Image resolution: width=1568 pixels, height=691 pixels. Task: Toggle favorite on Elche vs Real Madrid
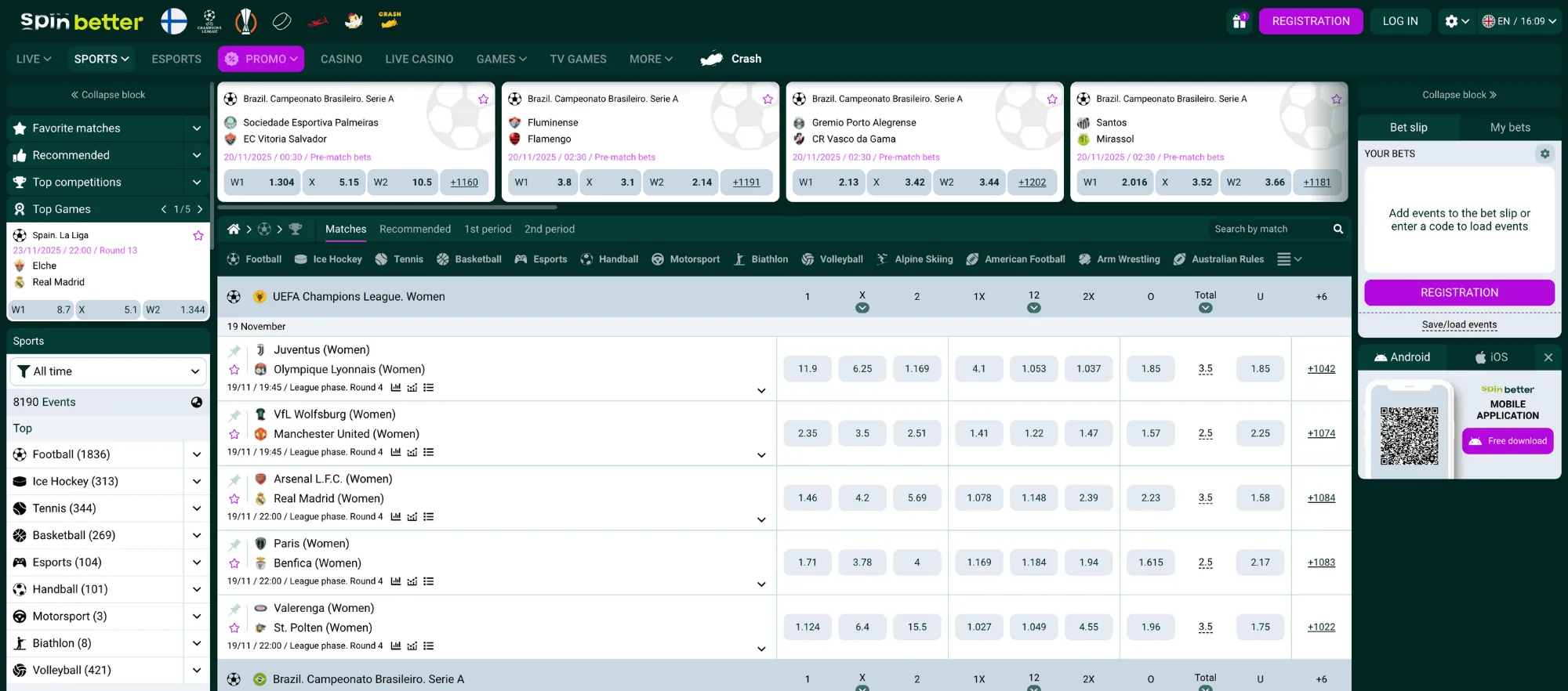(198, 236)
